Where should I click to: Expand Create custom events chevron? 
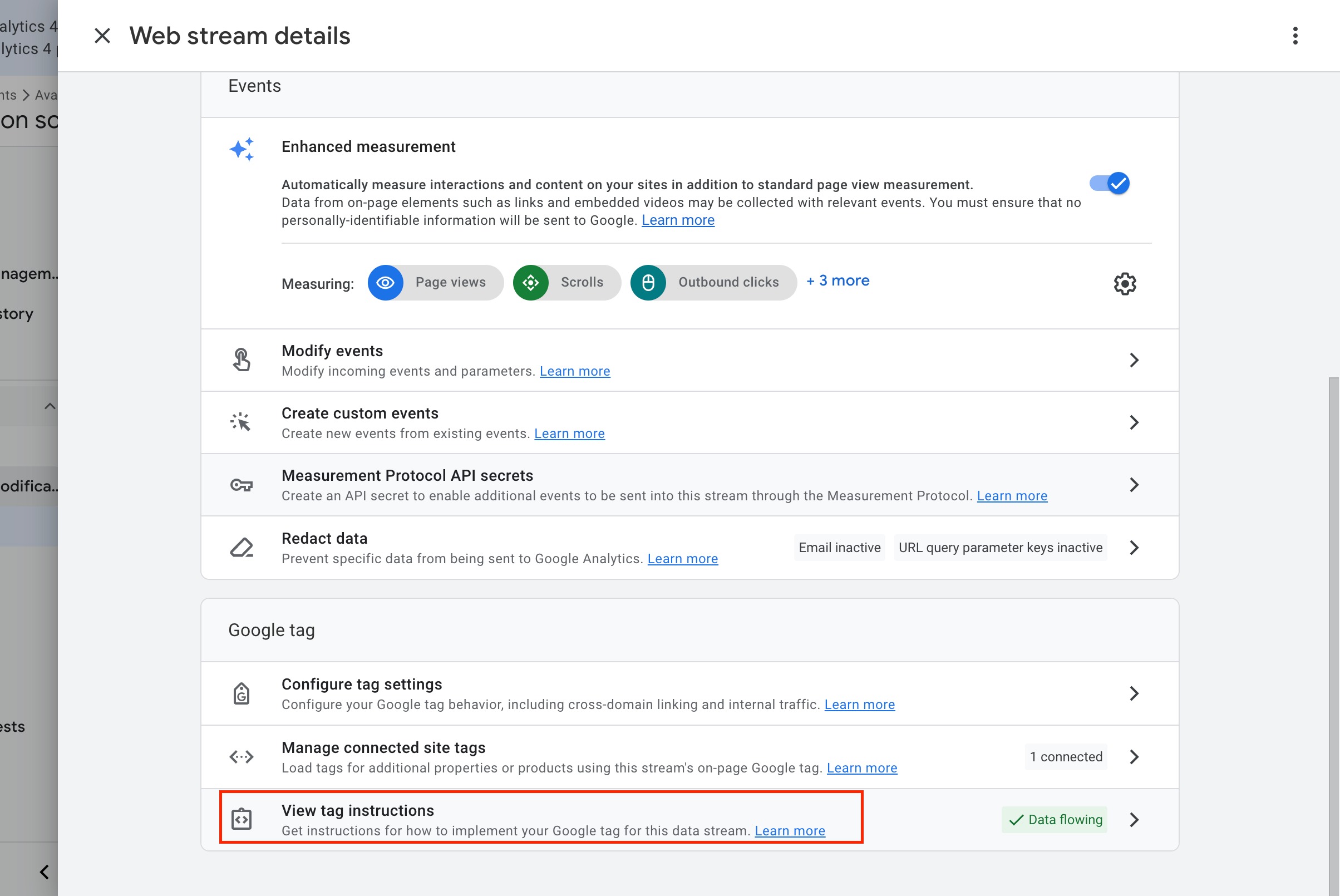pos(1134,422)
